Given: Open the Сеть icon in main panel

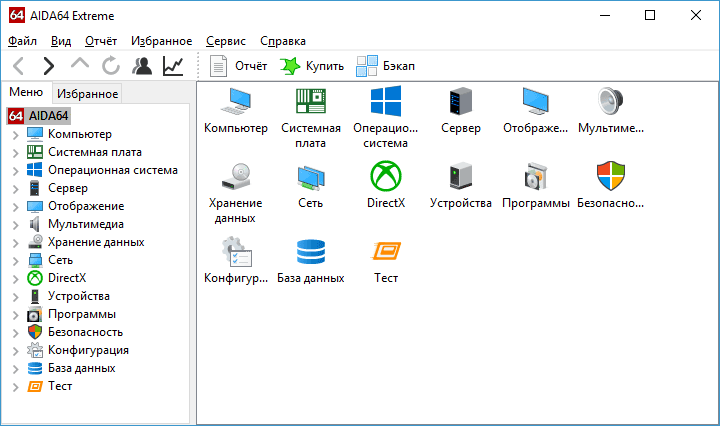Looking at the screenshot, I should click(x=311, y=178).
